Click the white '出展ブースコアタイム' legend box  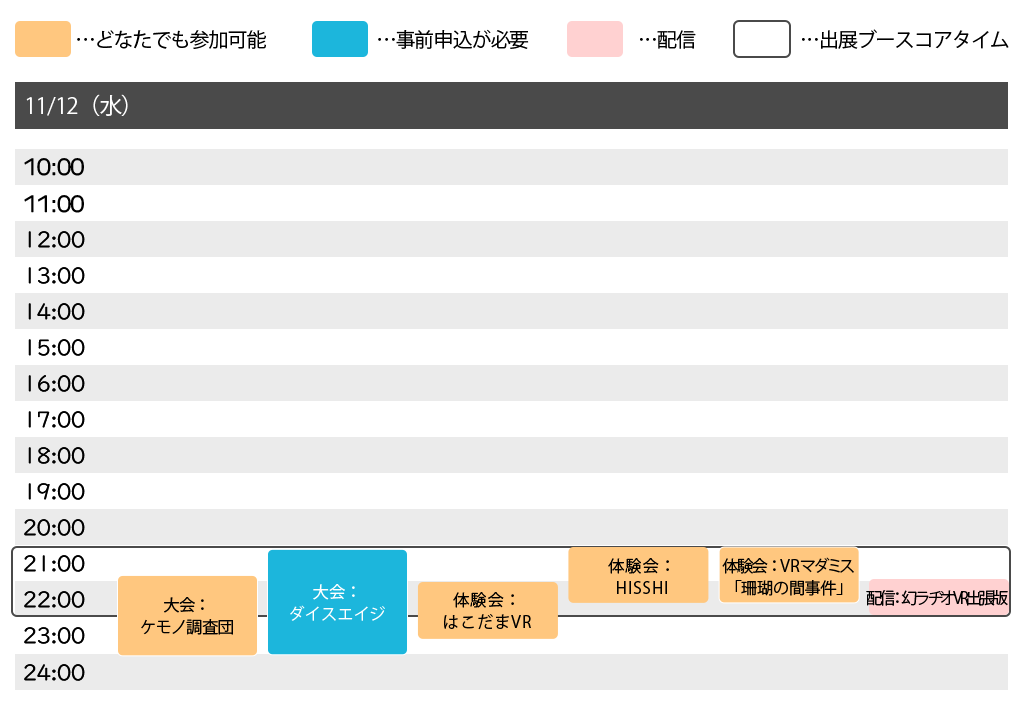point(762,40)
